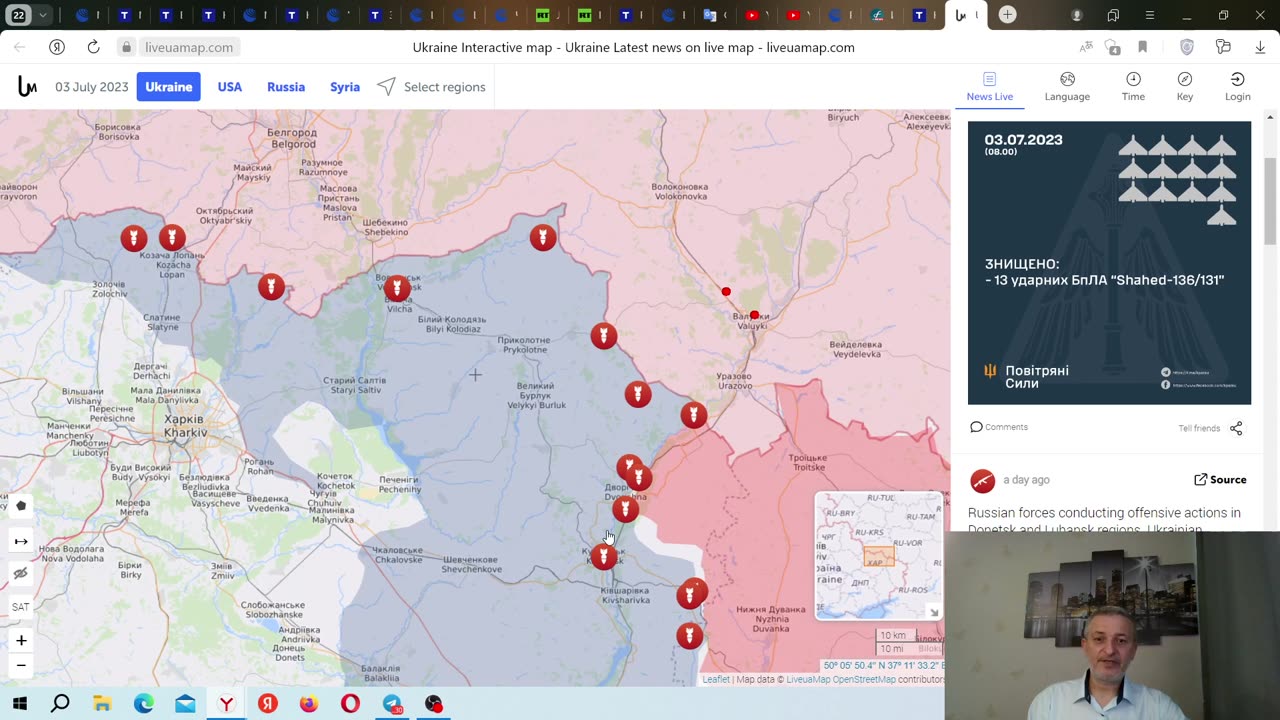
Task: Open the tabs sidebar panel icon
Action: click(1113, 15)
